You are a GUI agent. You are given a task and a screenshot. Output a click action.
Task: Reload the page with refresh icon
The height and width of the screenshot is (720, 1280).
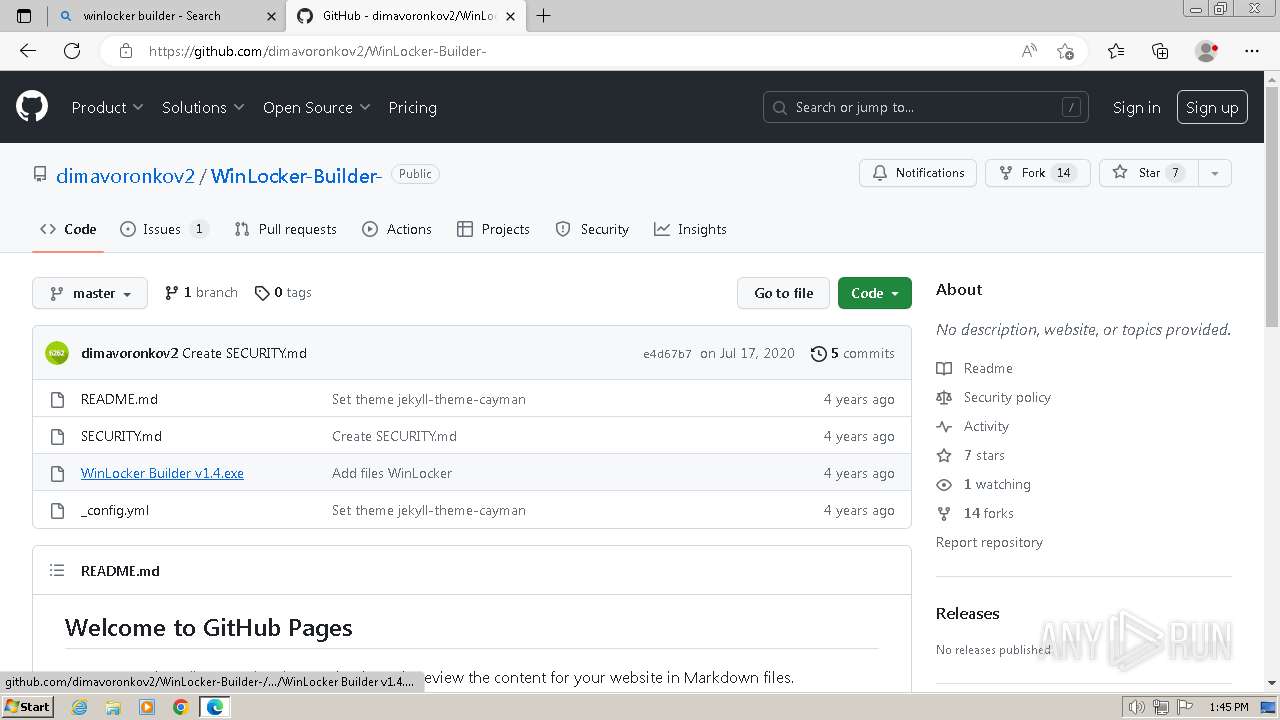point(72,51)
